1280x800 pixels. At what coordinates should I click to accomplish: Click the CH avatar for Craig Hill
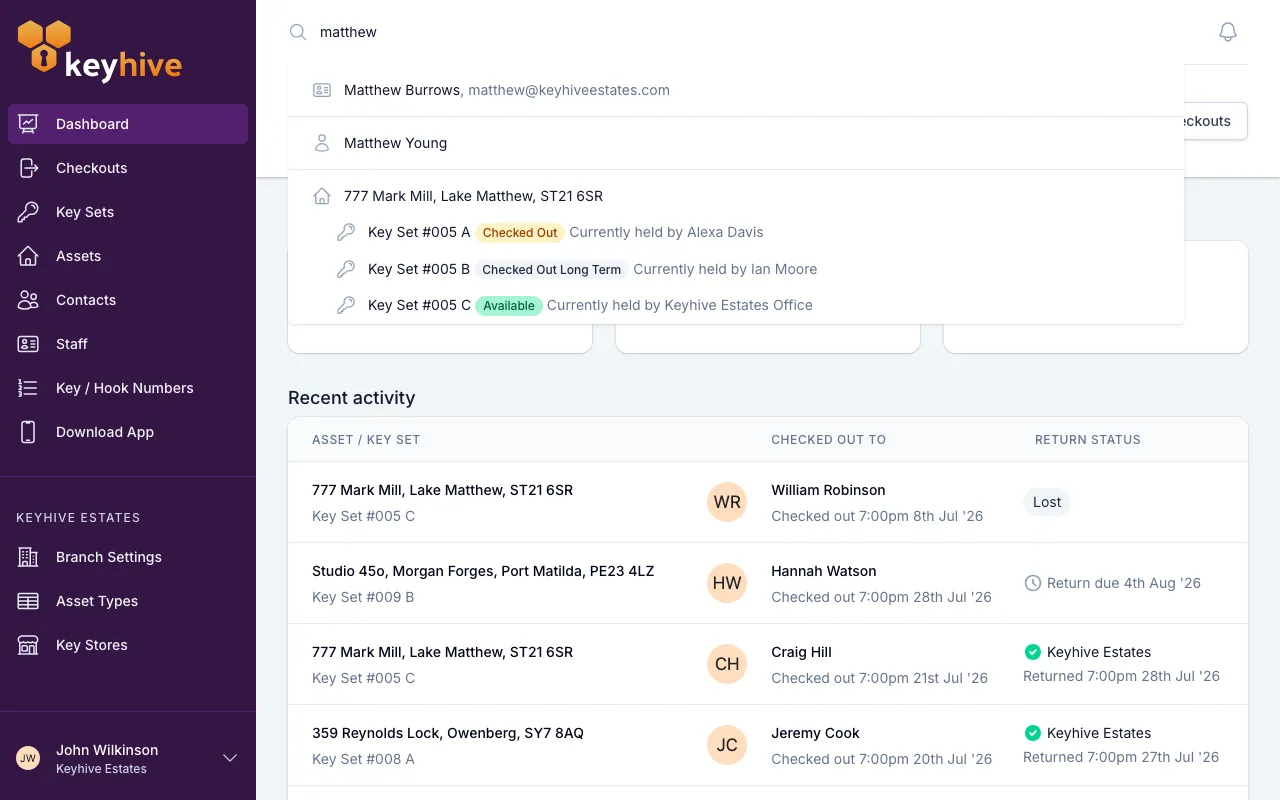coord(727,664)
